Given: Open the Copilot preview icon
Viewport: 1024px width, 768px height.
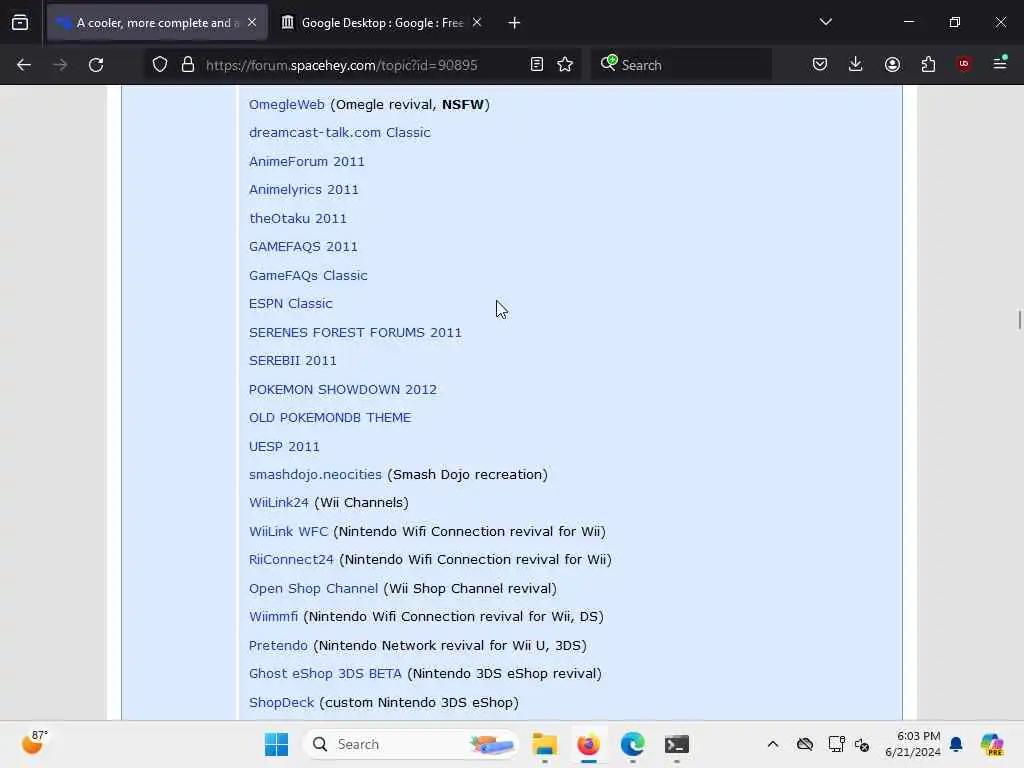Looking at the screenshot, I should point(992,744).
